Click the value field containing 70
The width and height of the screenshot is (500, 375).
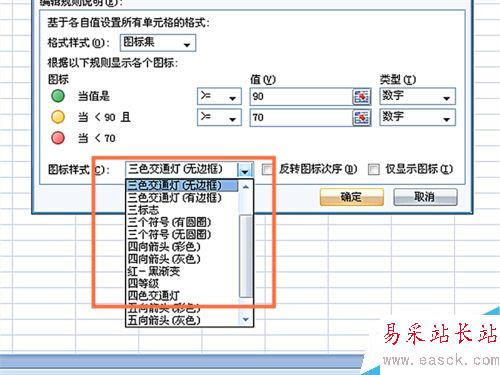[x=301, y=118]
